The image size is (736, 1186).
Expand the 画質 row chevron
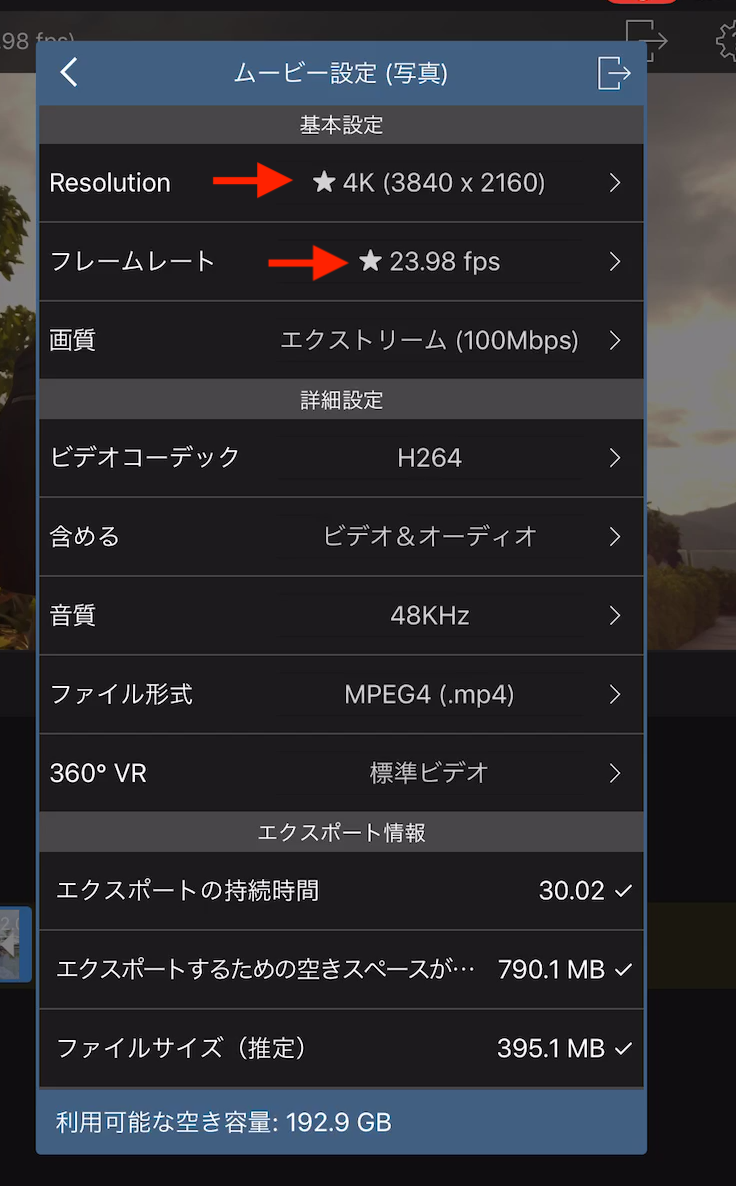[x=615, y=340]
